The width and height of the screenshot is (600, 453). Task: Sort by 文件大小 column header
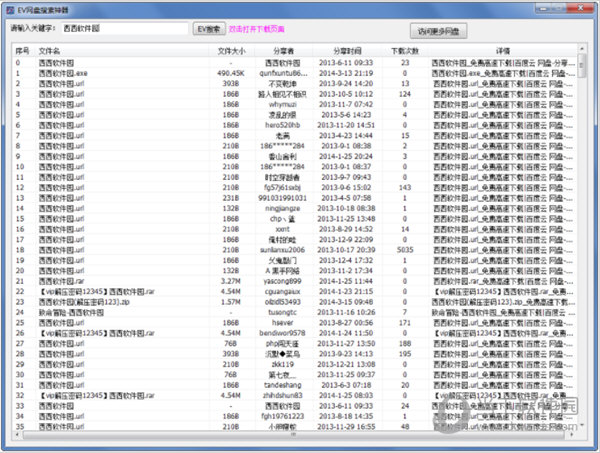(231, 50)
